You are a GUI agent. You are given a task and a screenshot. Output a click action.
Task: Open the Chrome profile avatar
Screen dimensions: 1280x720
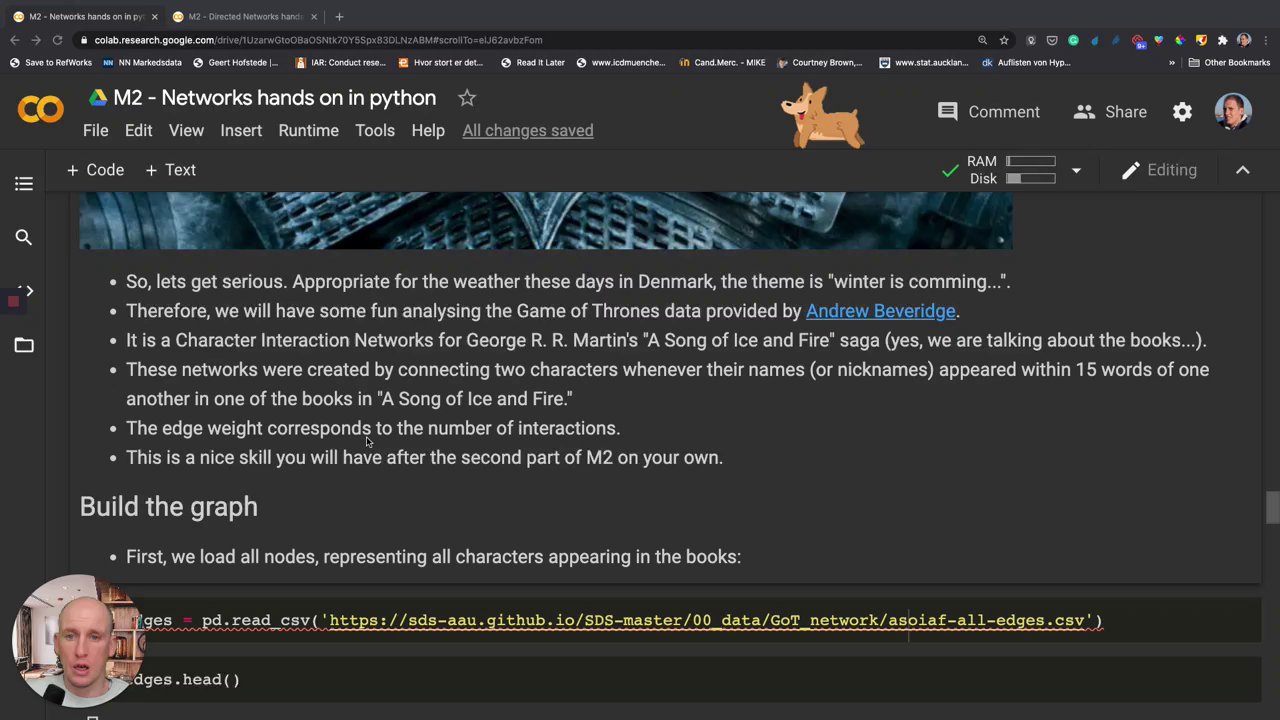1244,40
